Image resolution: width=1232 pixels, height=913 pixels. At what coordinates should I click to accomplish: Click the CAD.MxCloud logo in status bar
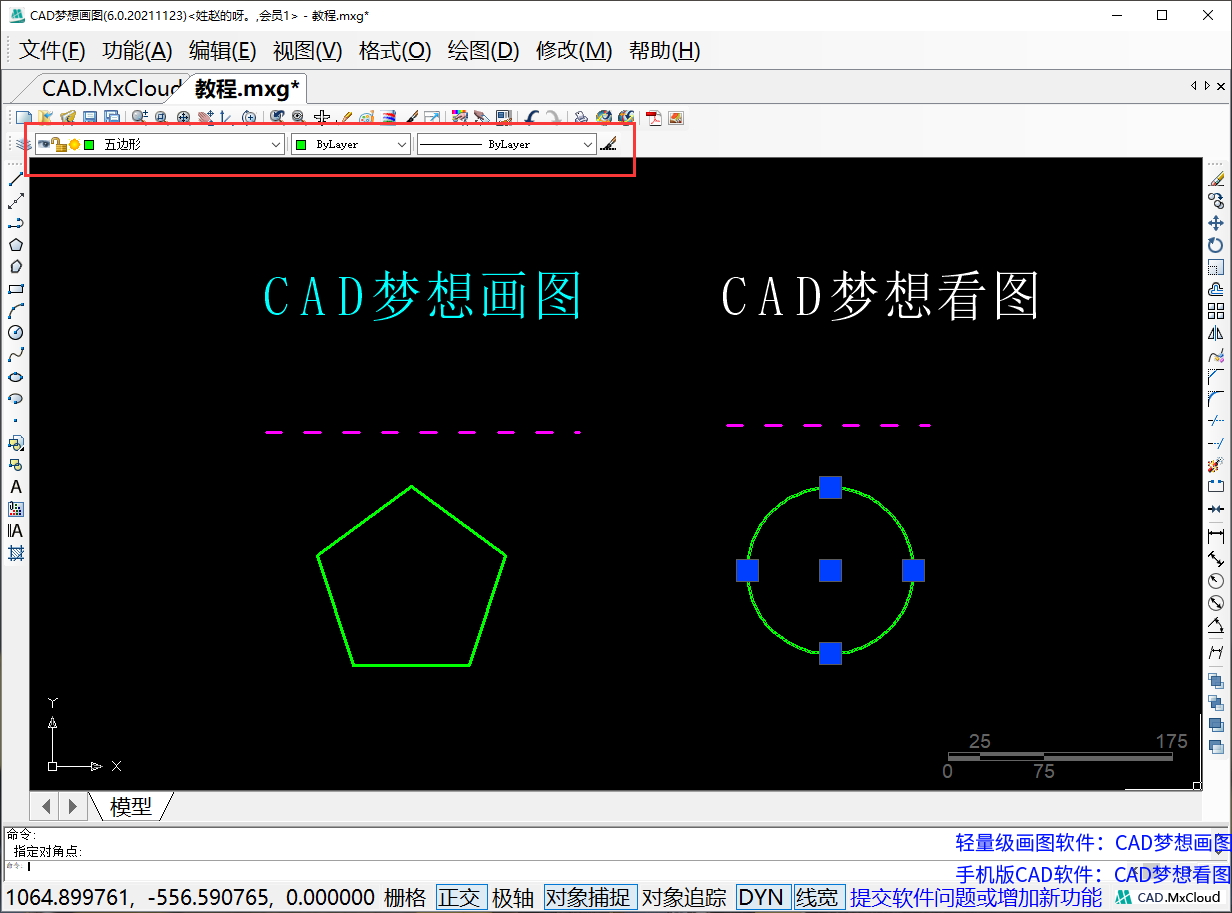tap(1169, 897)
